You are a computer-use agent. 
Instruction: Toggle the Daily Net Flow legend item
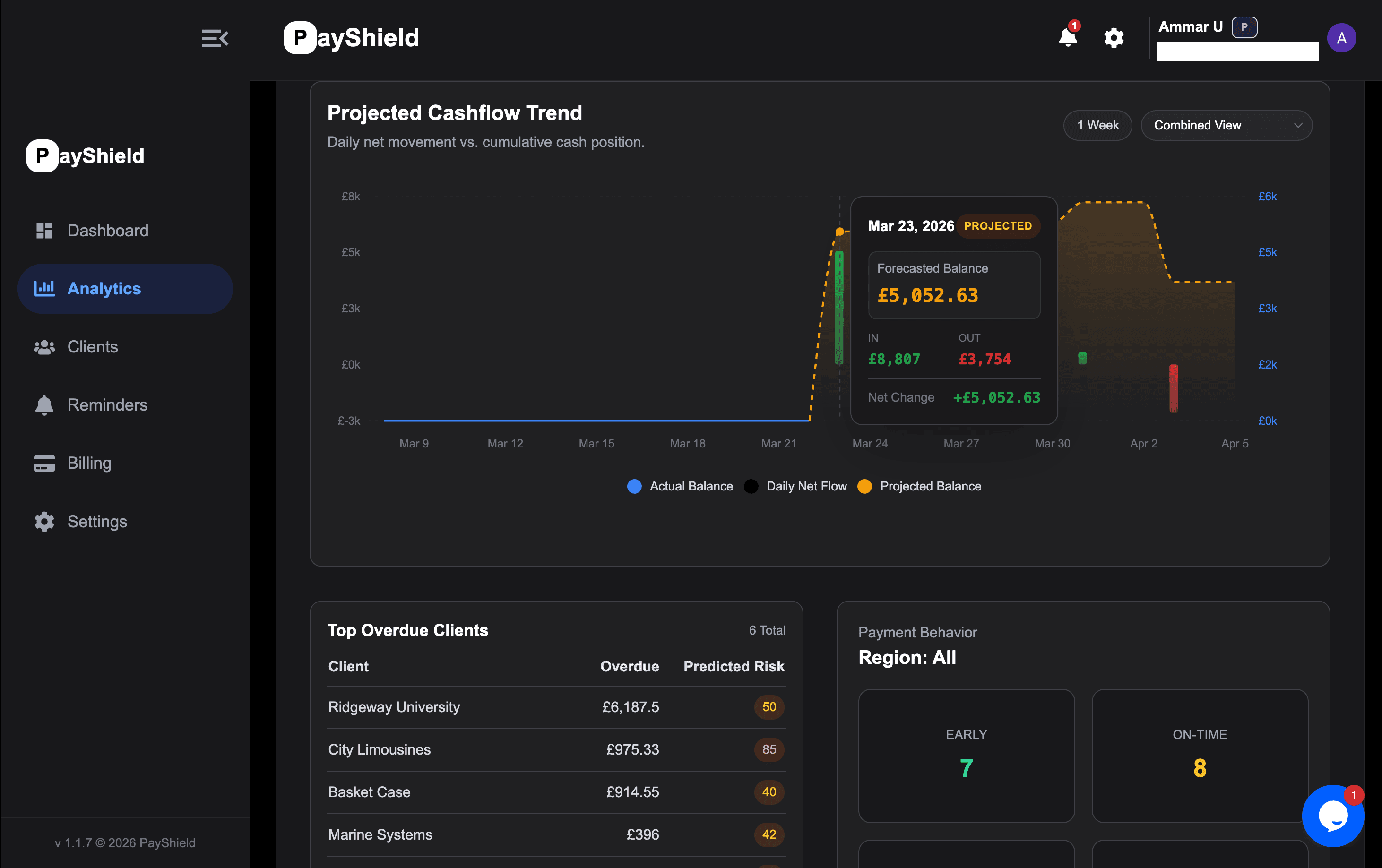[795, 487]
